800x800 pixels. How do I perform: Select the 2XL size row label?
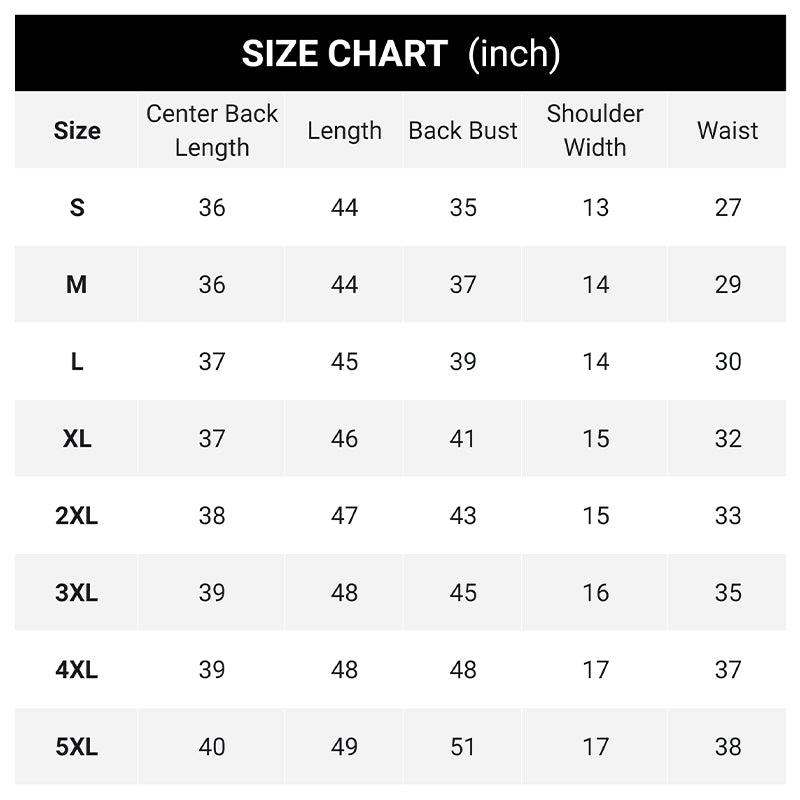click(77, 516)
